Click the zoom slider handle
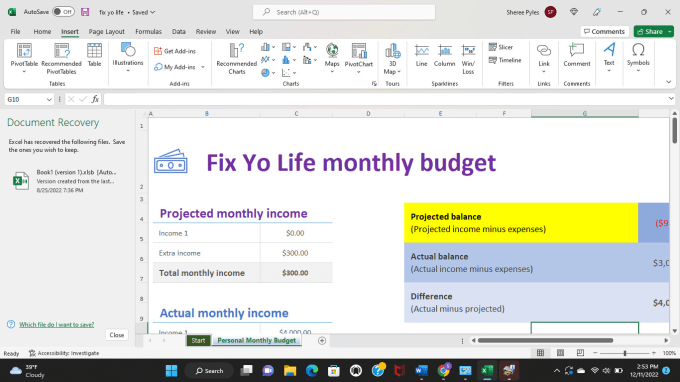 624,353
